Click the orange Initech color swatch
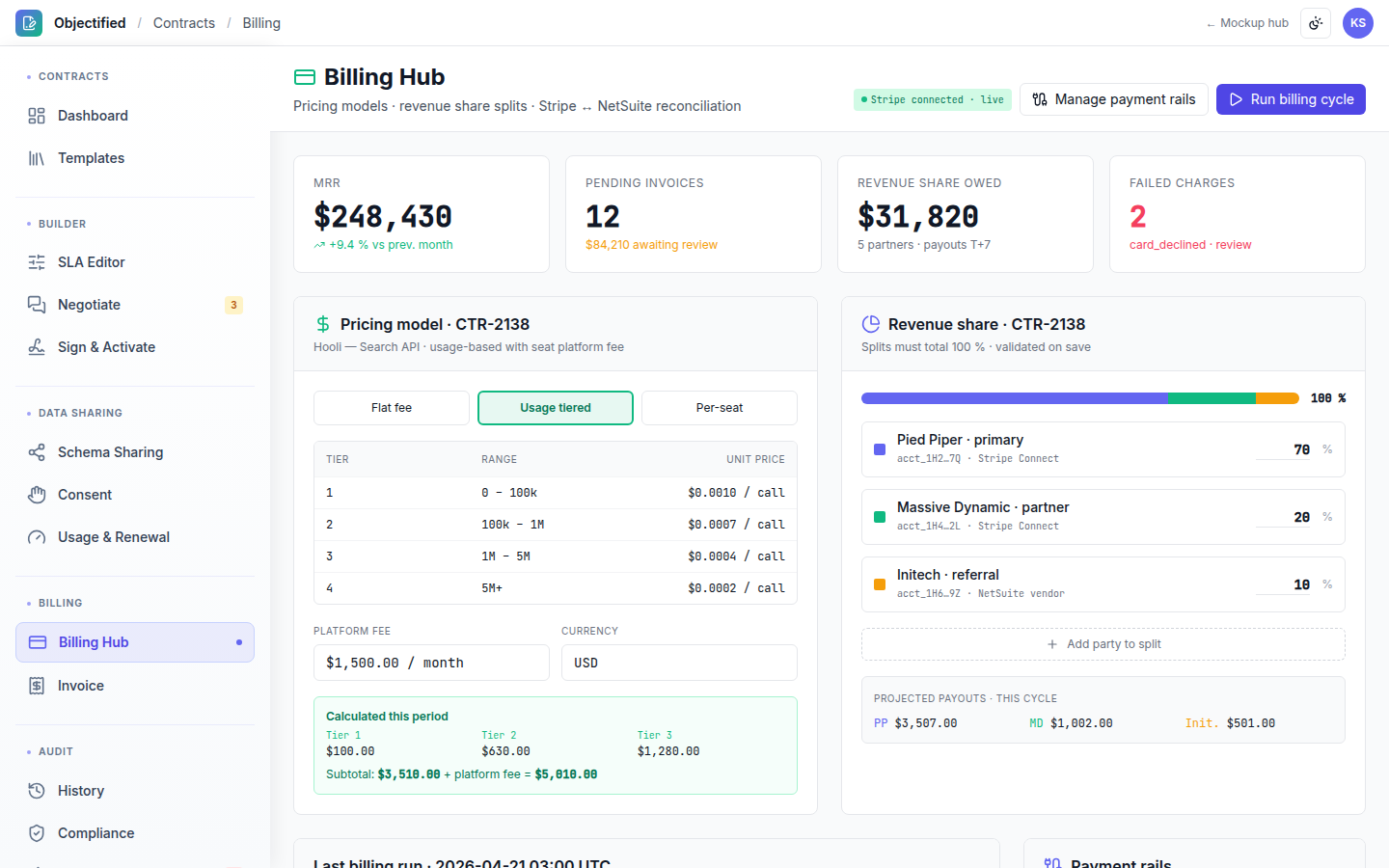The width and height of the screenshot is (1389, 868). click(x=880, y=584)
